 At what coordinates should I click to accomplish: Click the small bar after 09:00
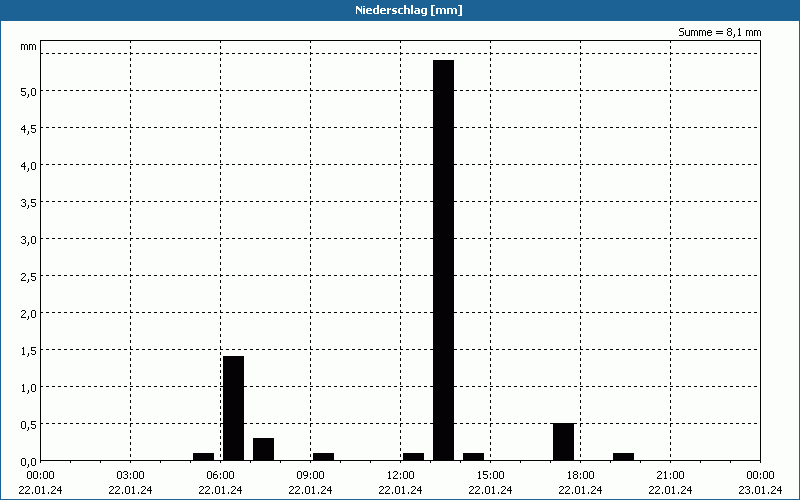[x=323, y=457]
